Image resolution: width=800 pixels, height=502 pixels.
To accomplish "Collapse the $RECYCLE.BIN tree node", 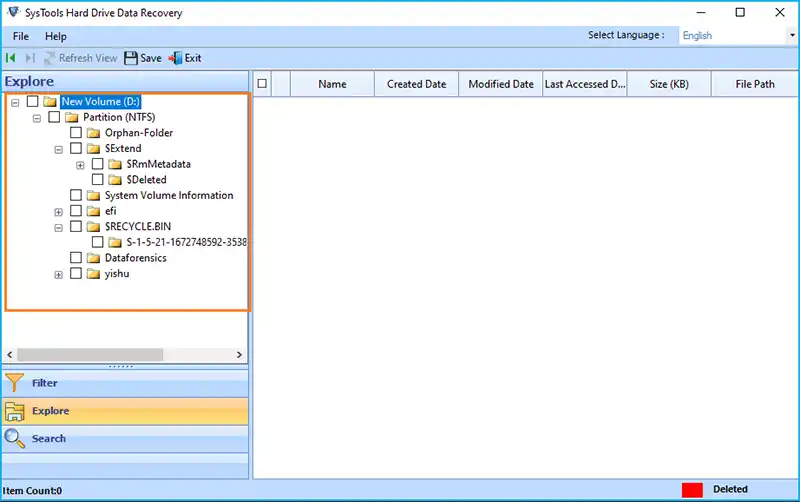I will tap(59, 227).
